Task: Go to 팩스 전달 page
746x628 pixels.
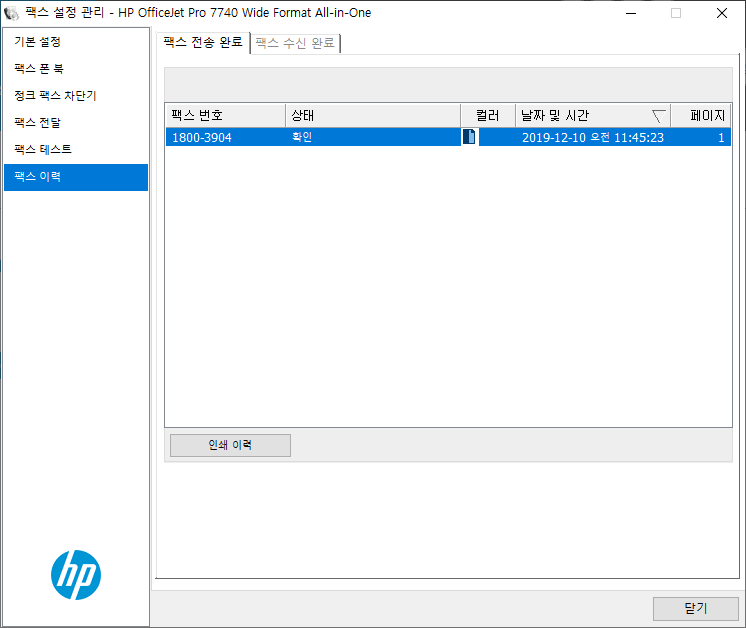Action: tap(76, 123)
